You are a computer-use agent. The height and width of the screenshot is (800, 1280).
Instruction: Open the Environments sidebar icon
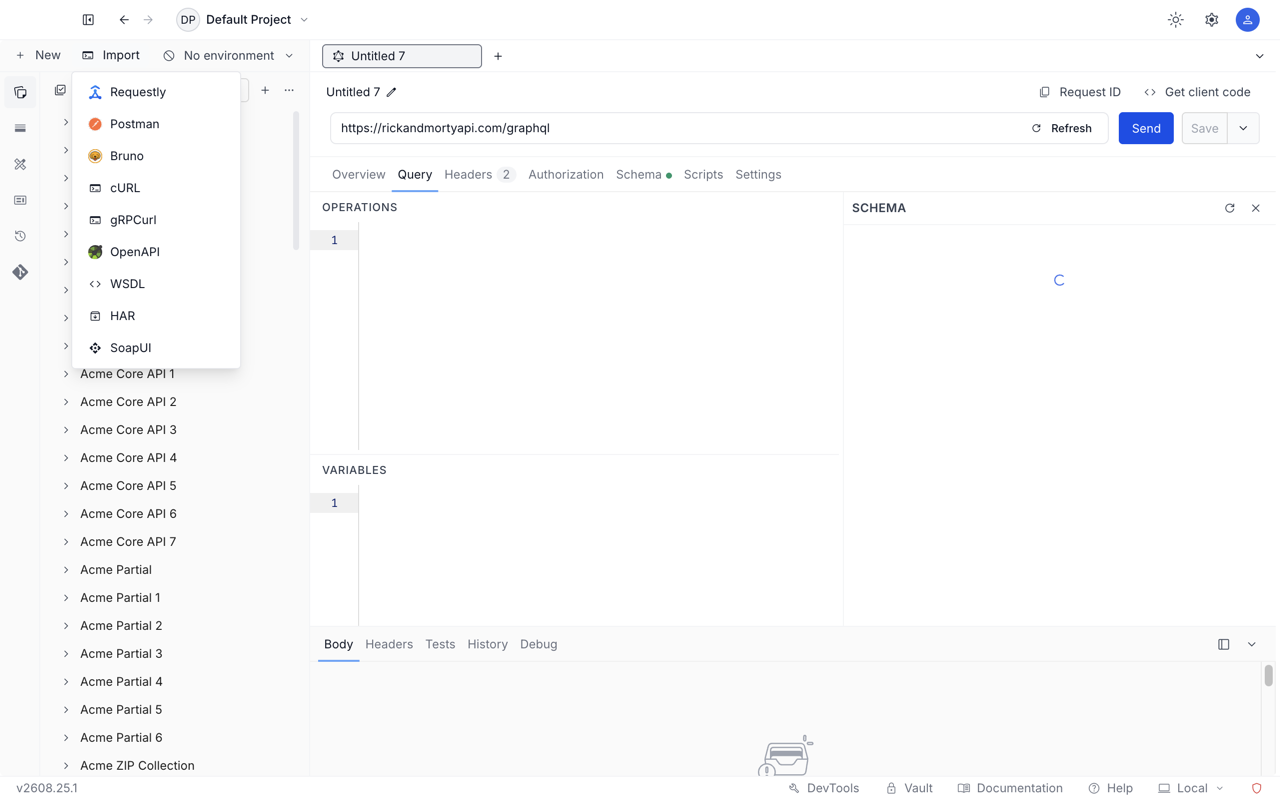(x=20, y=128)
